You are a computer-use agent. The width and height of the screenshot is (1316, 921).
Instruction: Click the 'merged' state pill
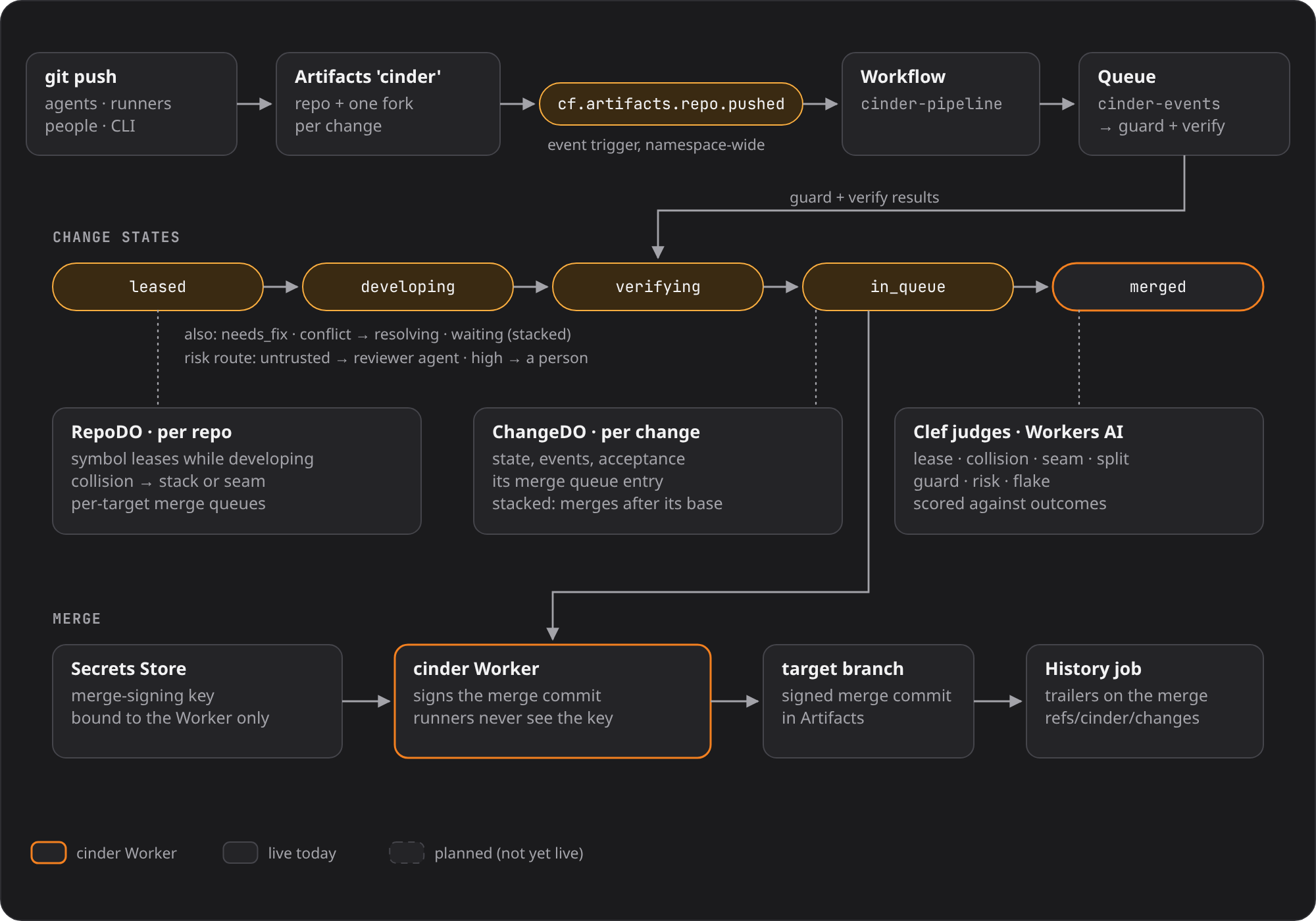1158,287
